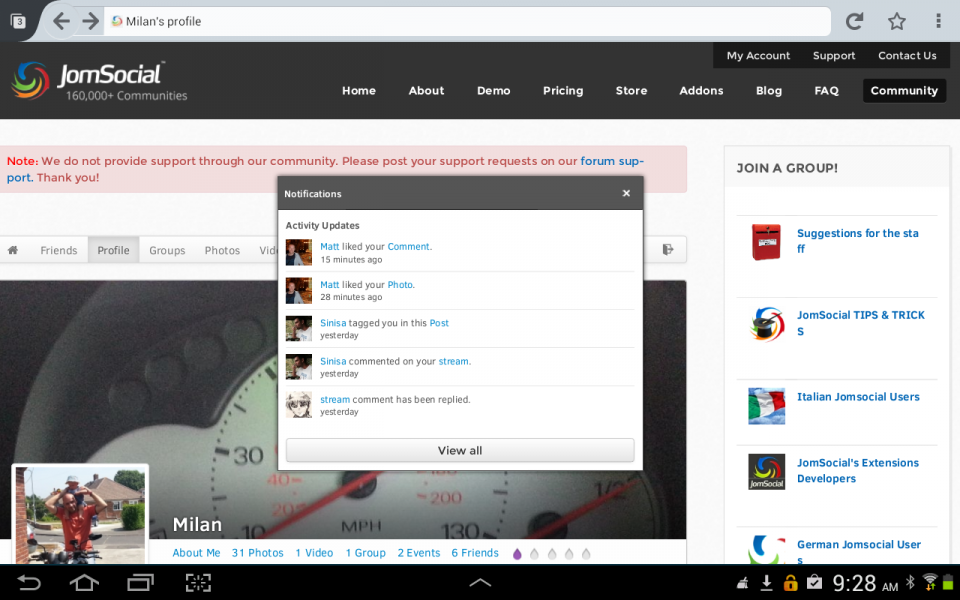Tap the Android home button
The image size is (960, 600).
click(x=84, y=582)
